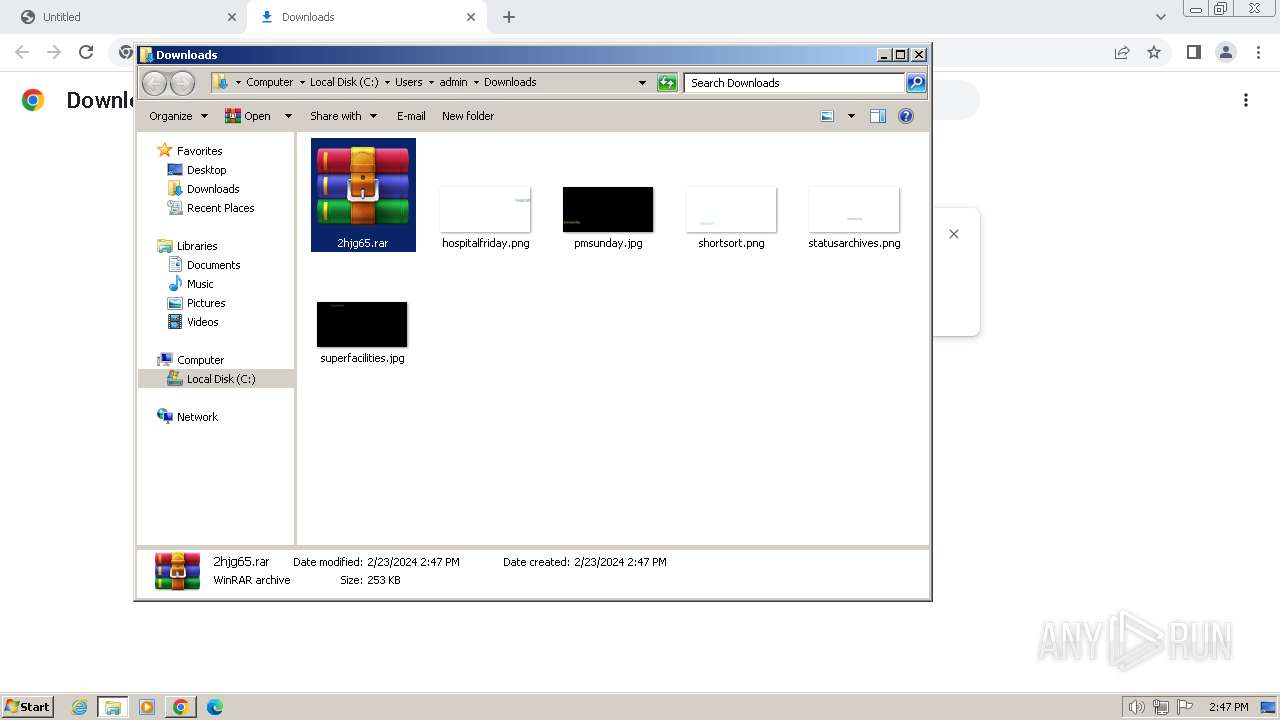This screenshot has height=720, width=1280.
Task: Click Computer in address breadcrumb
Action: click(269, 82)
